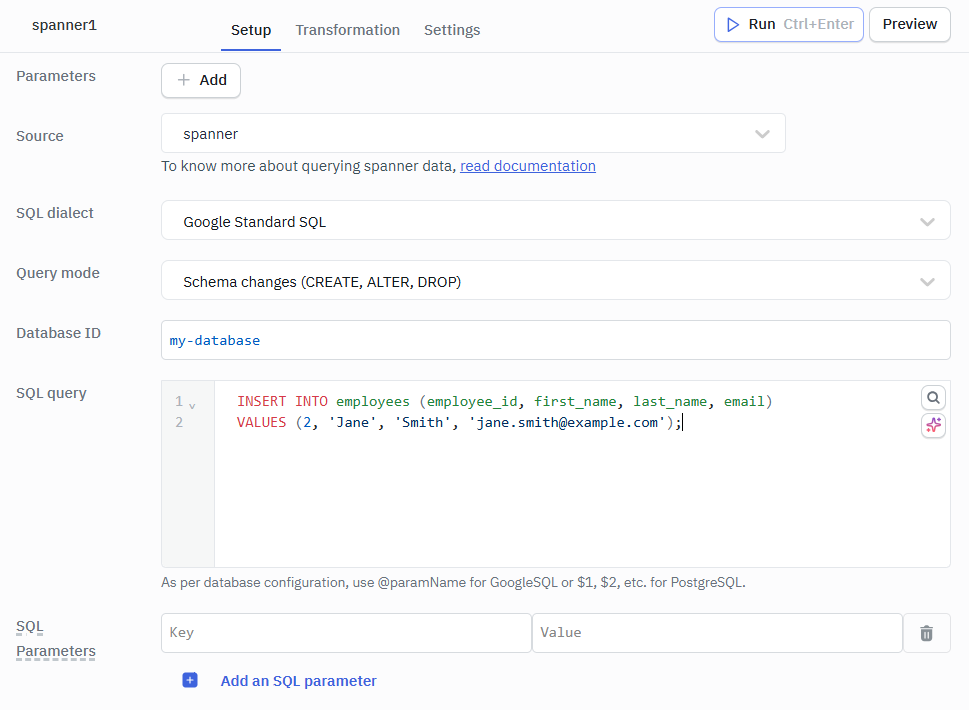Click the search icon in SQL editor

933,397
